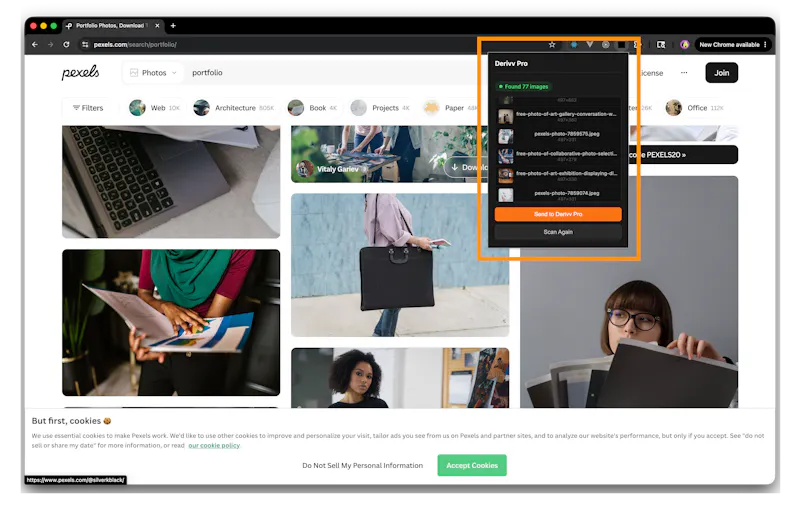Select pexels-photo-7859575.jpeg in Derivv list
Viewport: 800px width, 517px height.
(x=558, y=136)
